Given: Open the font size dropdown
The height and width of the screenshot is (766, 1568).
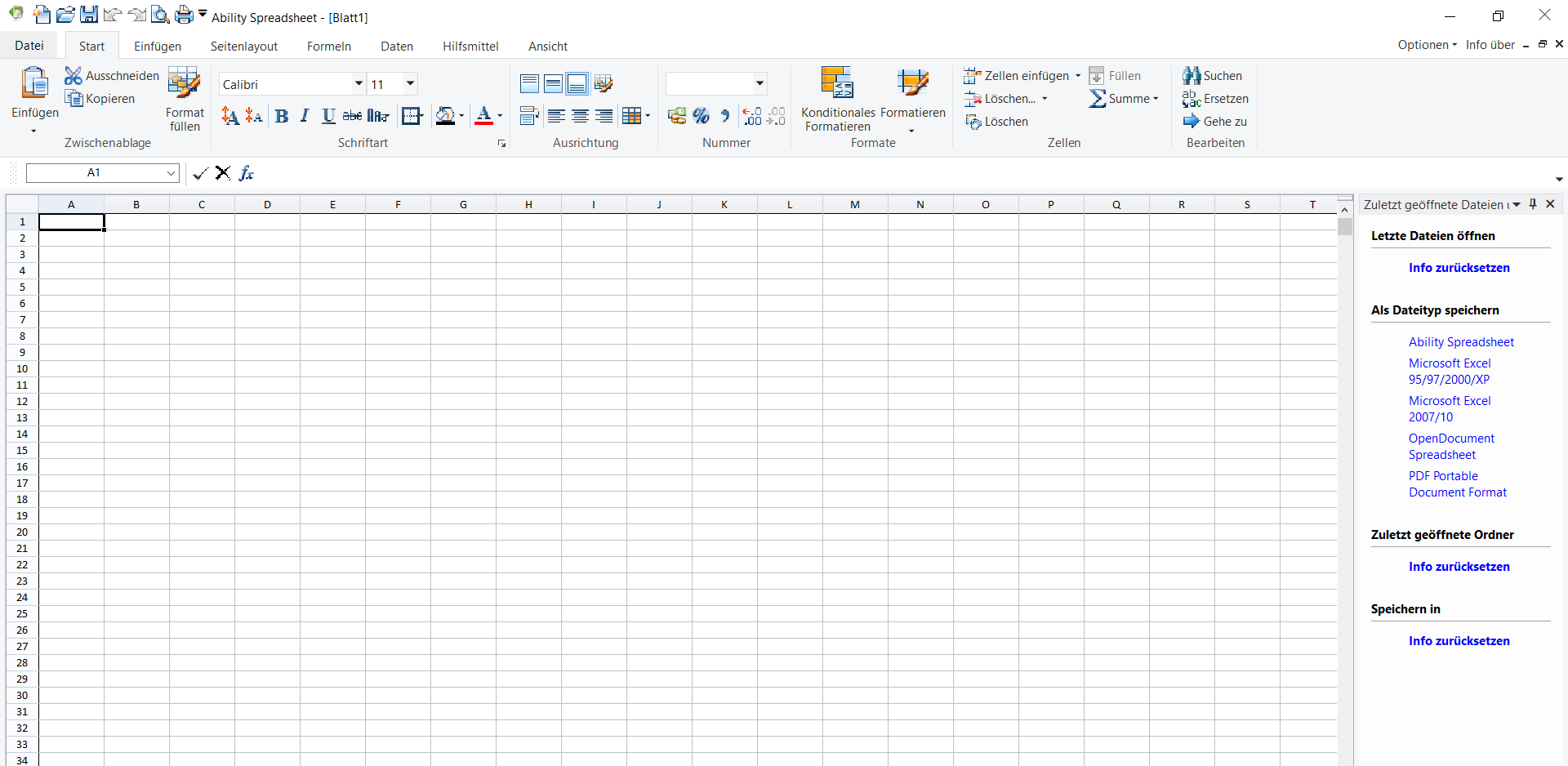Looking at the screenshot, I should [410, 84].
